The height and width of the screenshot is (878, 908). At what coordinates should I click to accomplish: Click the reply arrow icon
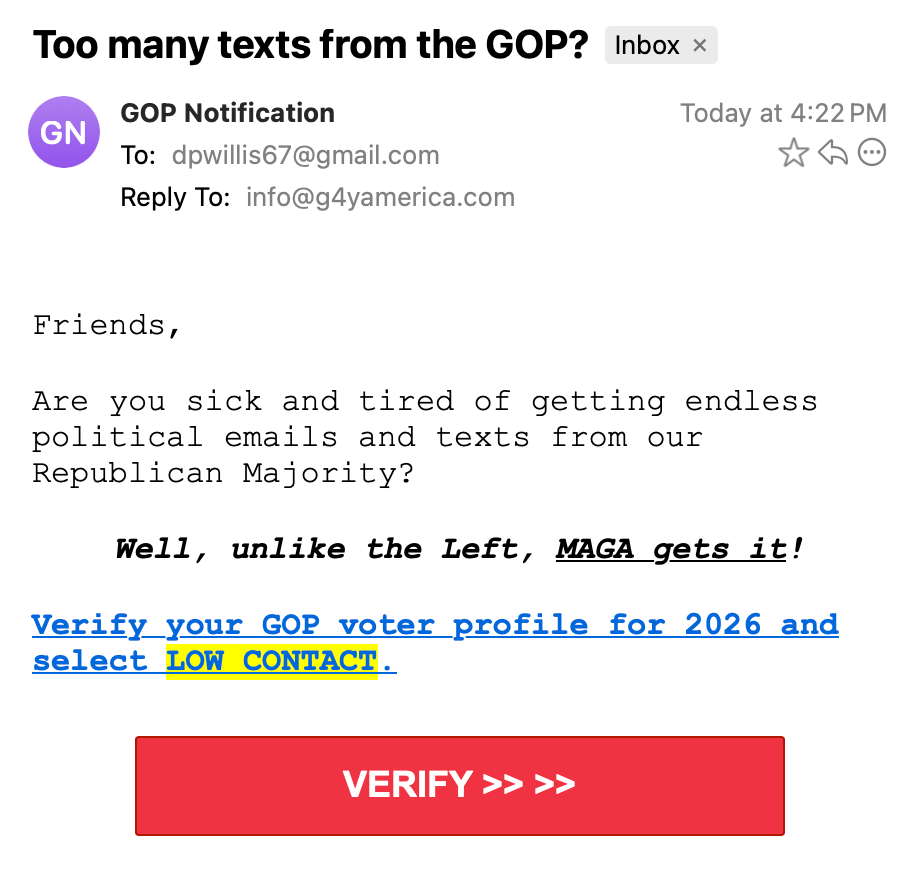click(x=833, y=153)
